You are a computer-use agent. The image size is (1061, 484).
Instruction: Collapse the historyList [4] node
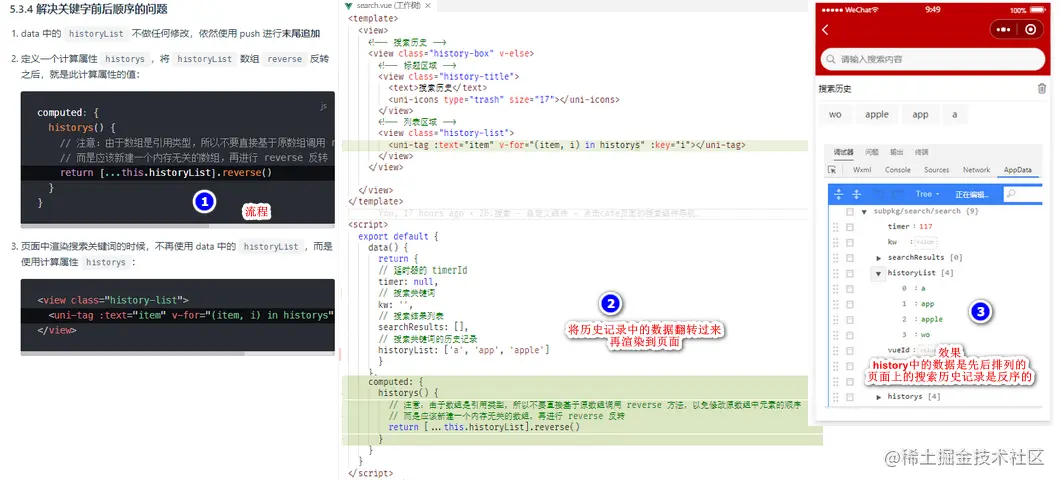click(x=879, y=274)
